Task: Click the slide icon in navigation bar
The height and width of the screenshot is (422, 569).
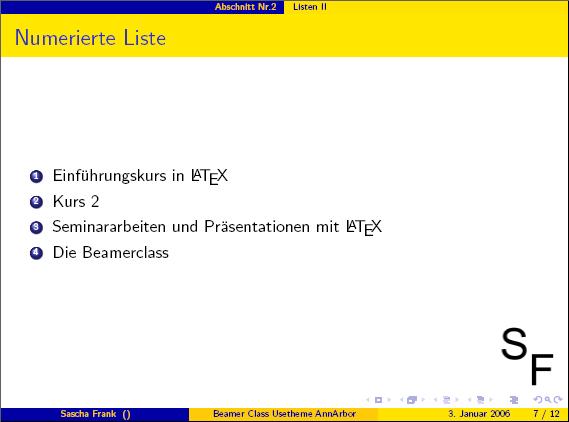Action: 378,400
